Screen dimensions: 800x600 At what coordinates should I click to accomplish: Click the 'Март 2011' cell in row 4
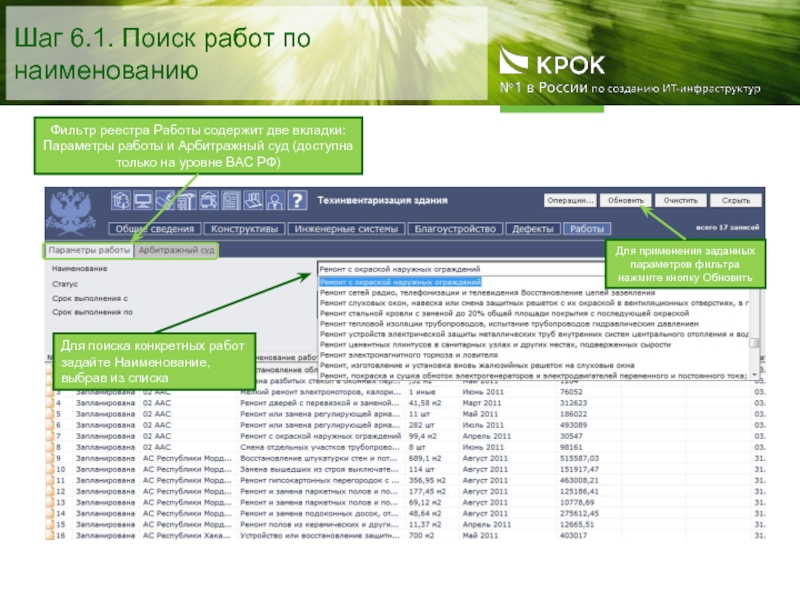[x=482, y=403]
